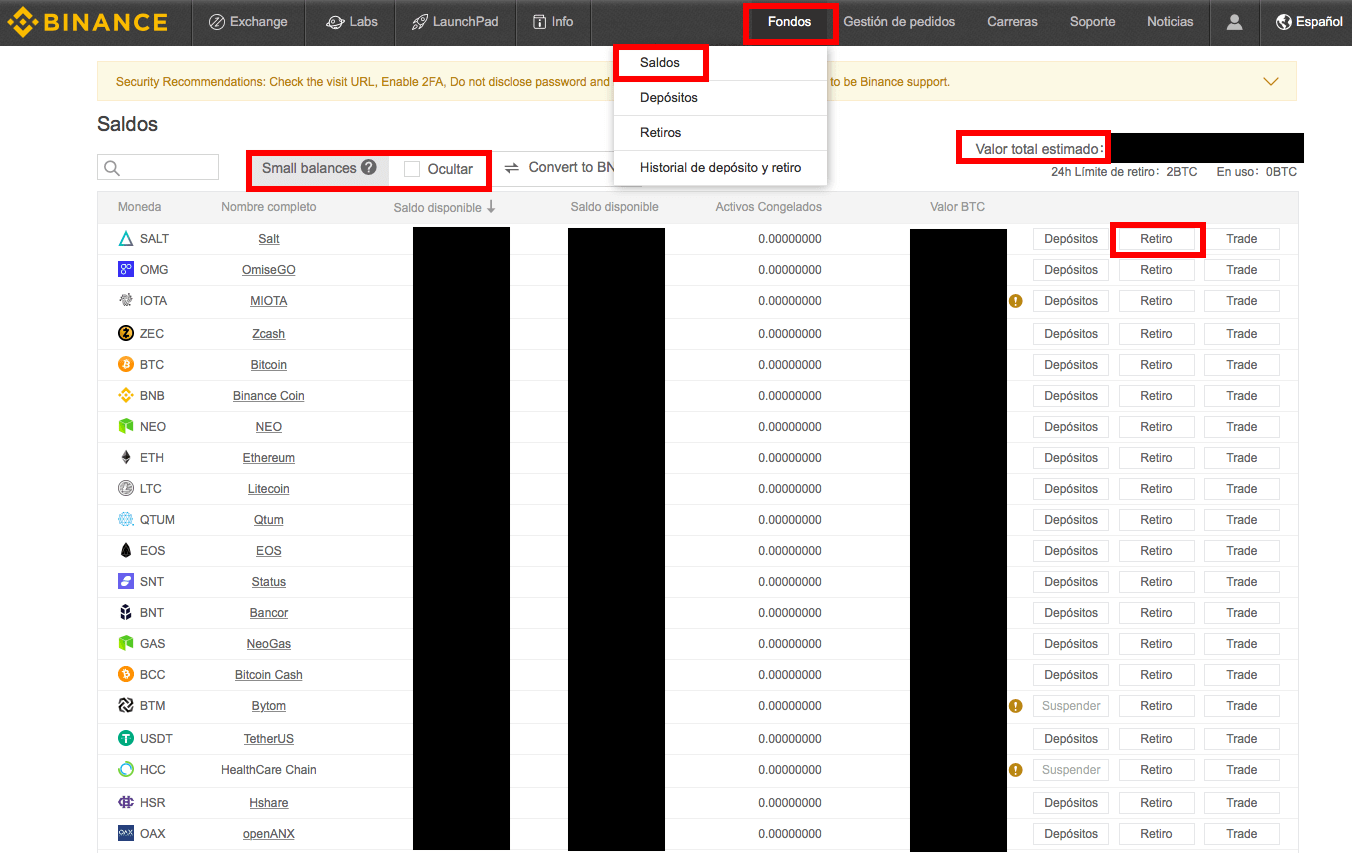The width and height of the screenshot is (1352, 853).
Task: Open the Zcash name link
Action: 269,334
